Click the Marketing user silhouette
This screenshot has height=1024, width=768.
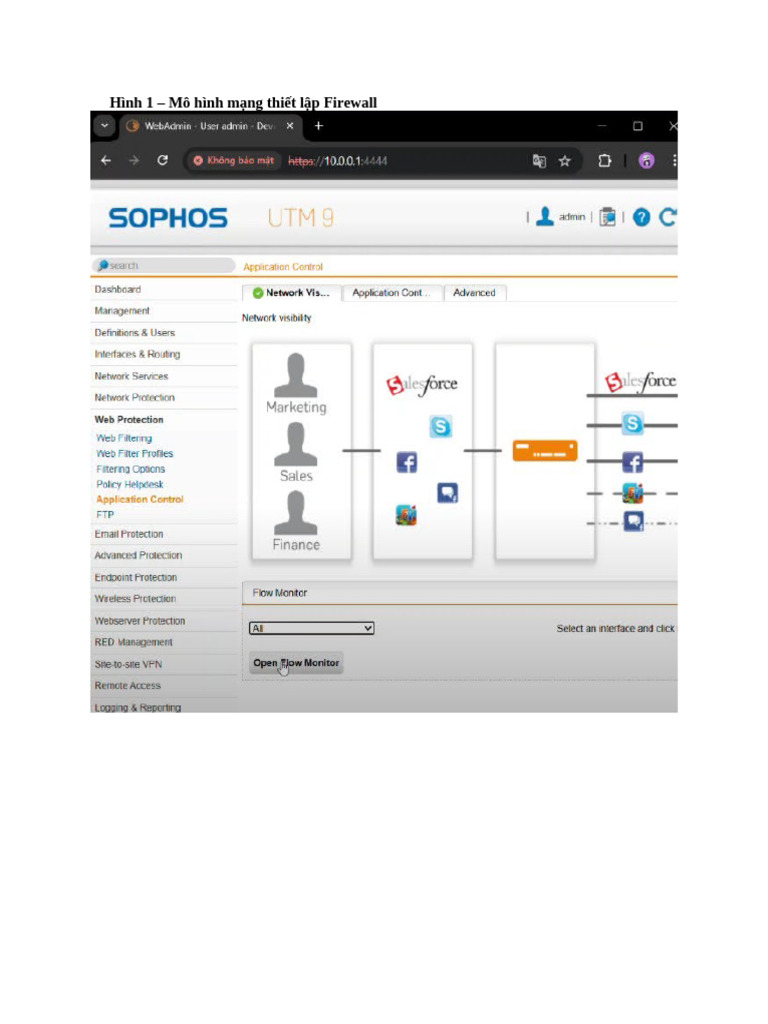(x=296, y=376)
